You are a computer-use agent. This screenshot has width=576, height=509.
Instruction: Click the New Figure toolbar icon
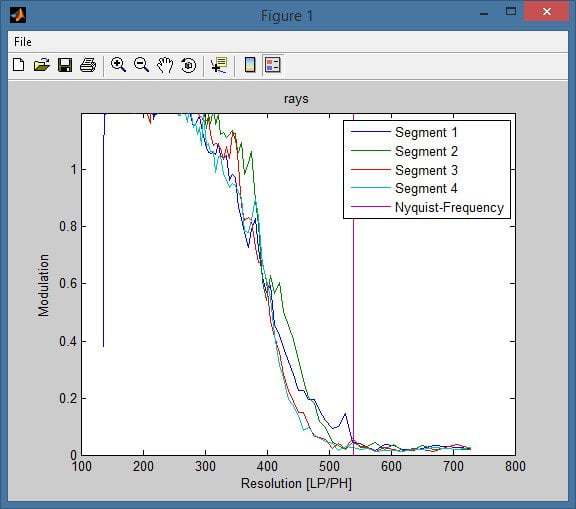18,65
